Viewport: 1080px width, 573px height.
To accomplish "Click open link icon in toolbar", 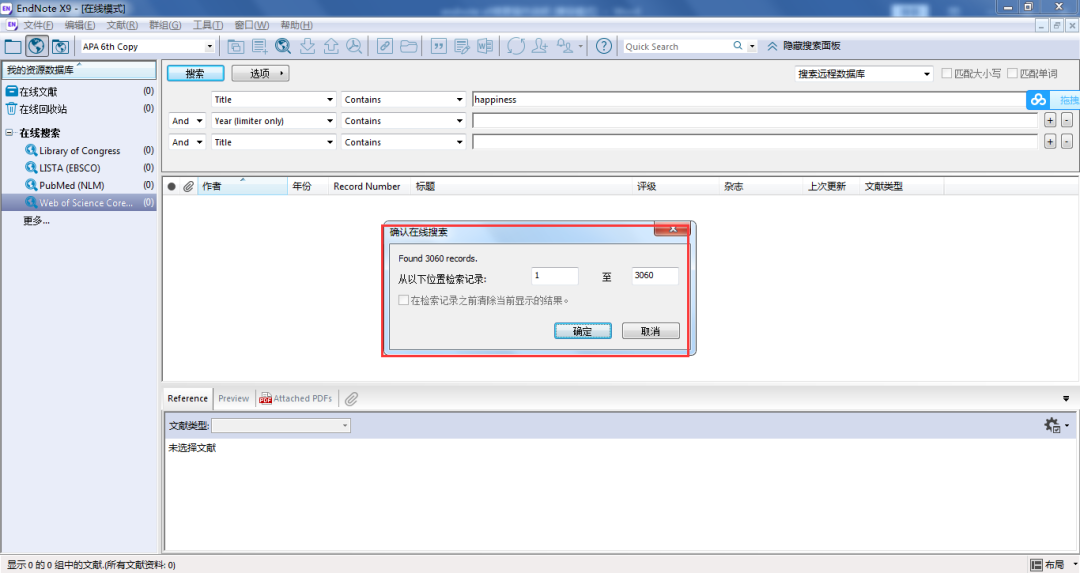I will 384,46.
